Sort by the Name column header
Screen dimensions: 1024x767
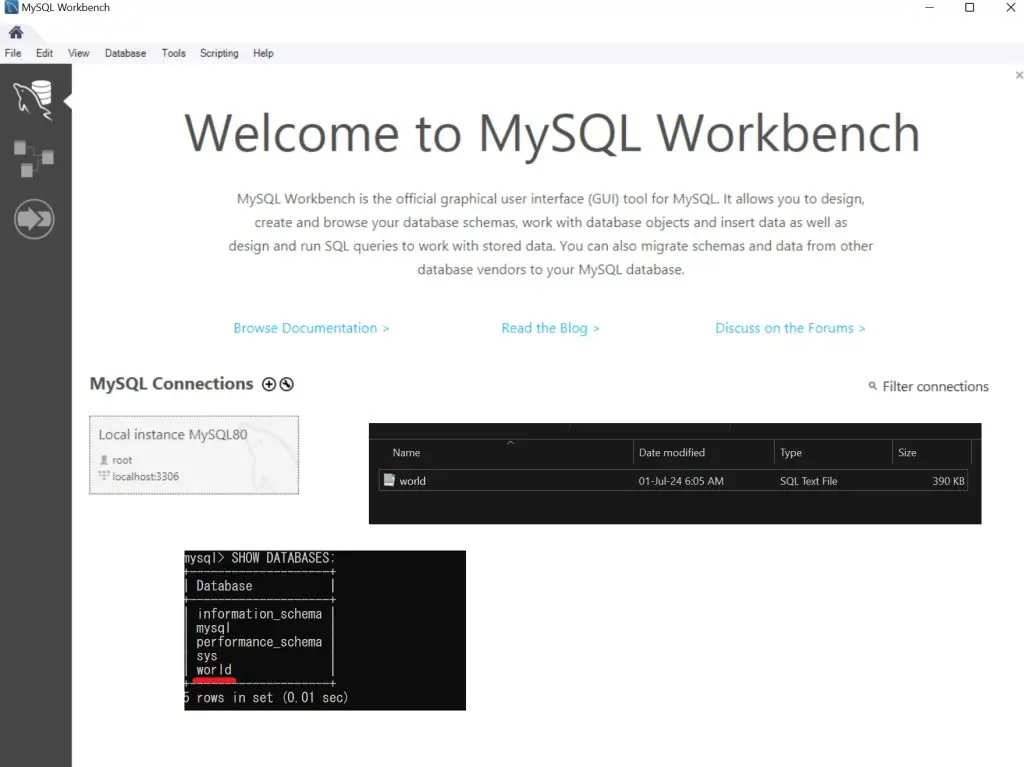(406, 452)
